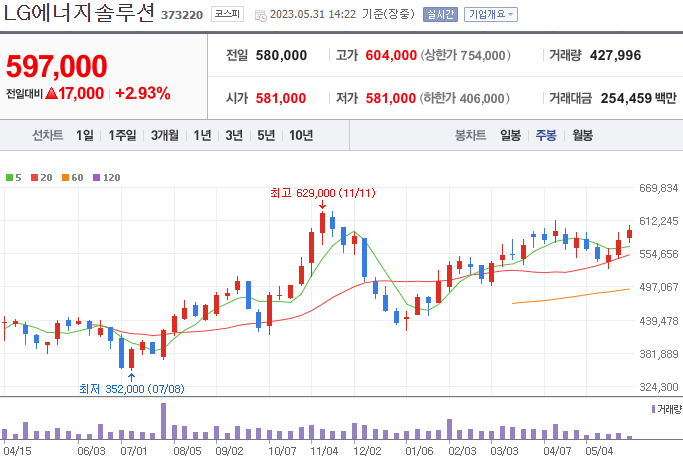Select the 1년 line chart period

point(202,136)
